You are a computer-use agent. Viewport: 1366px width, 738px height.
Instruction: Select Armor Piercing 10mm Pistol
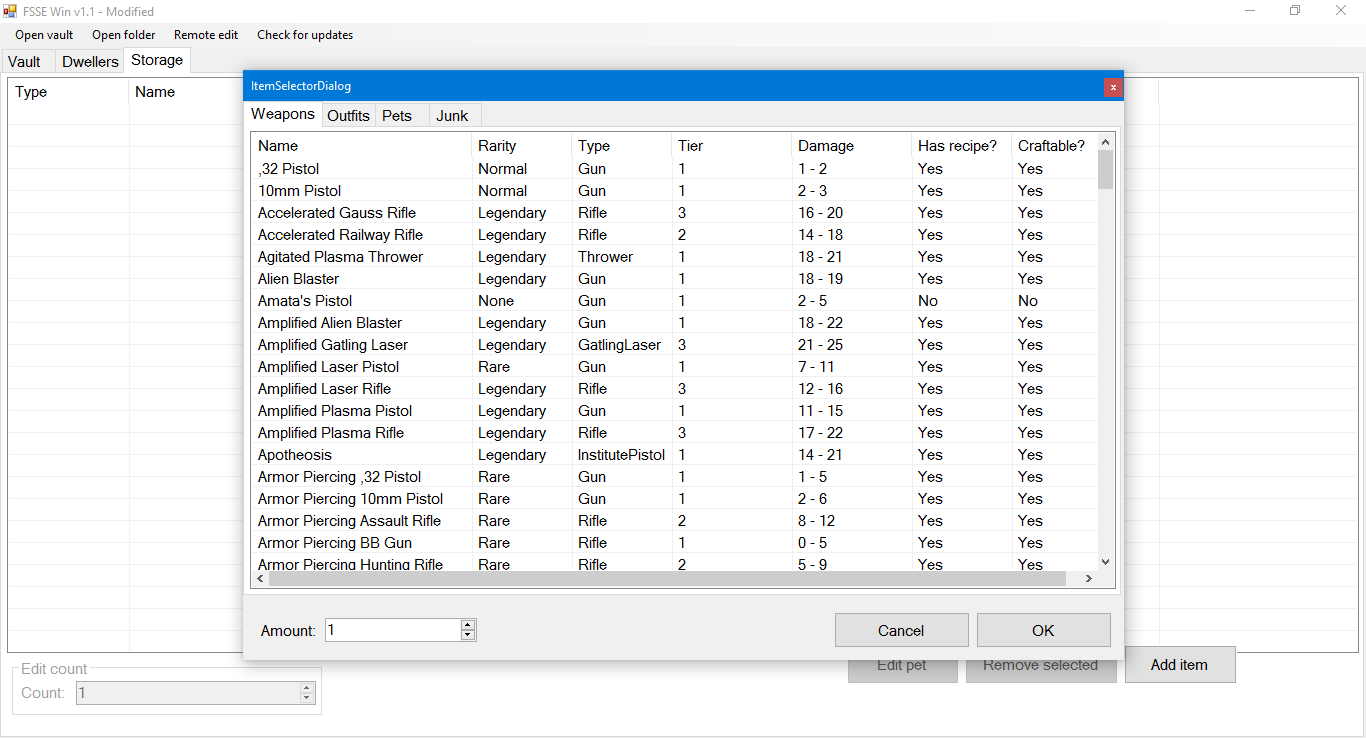[x=674, y=499]
